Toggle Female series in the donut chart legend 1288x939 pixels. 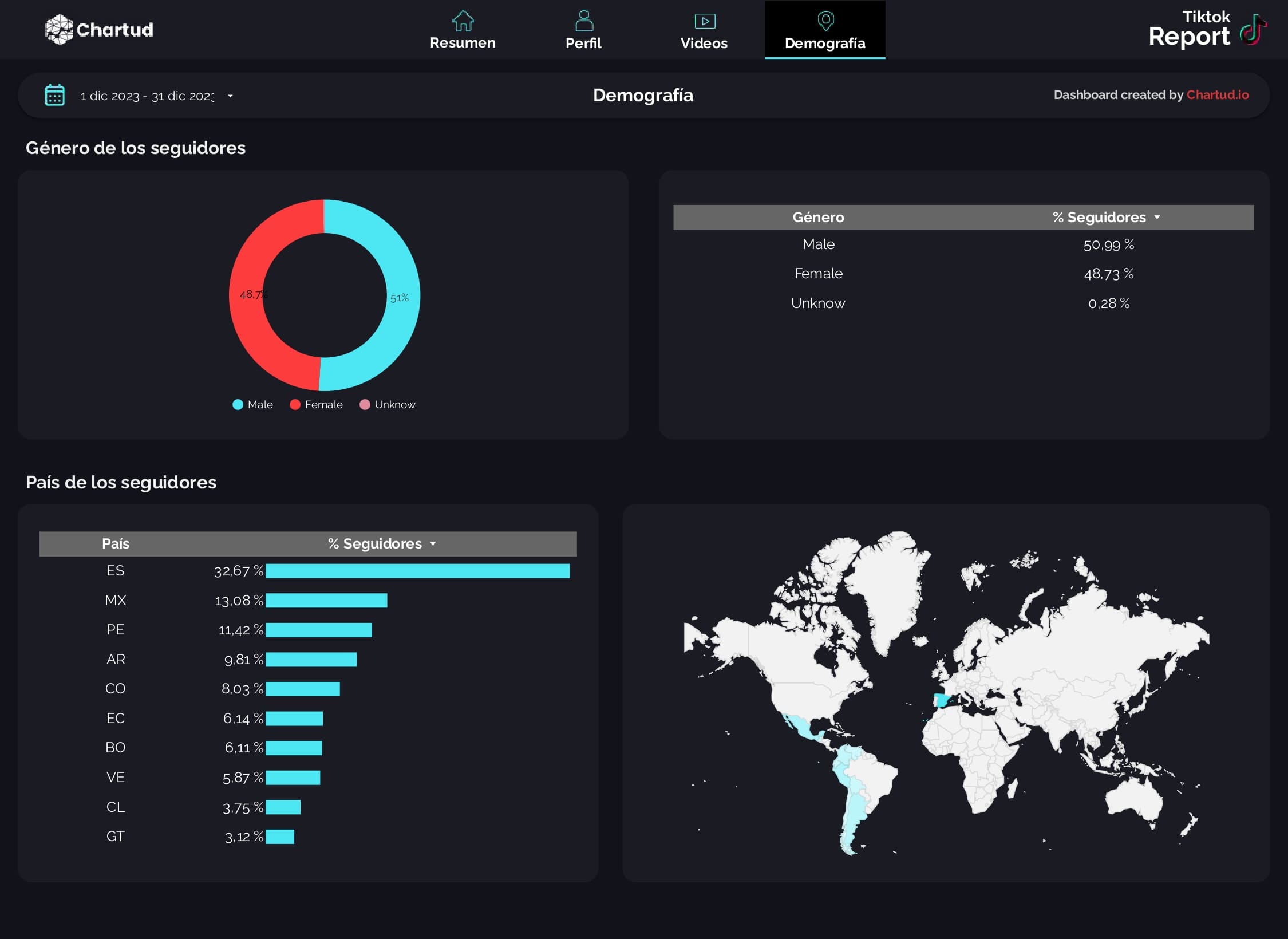316,404
